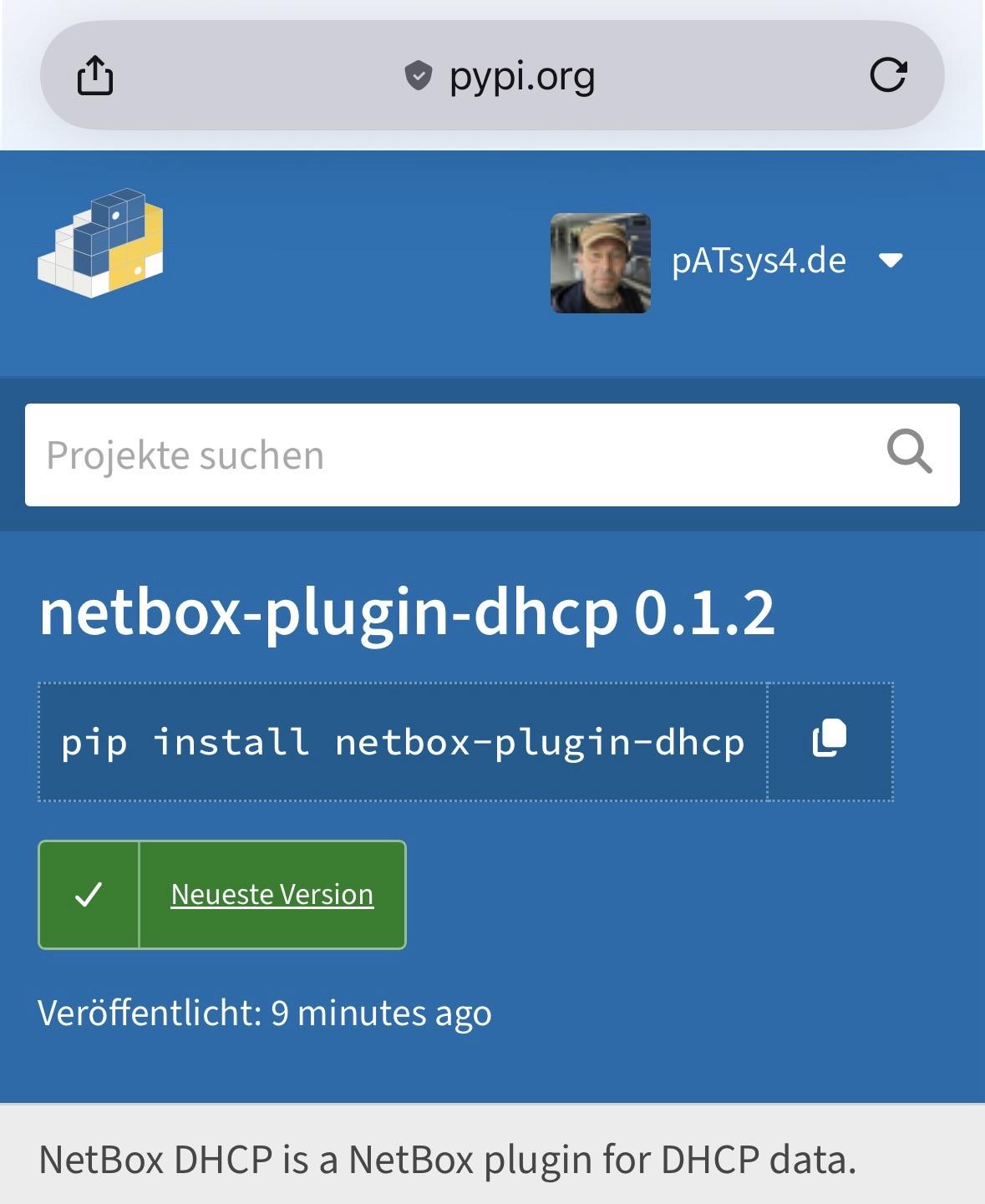This screenshot has height=1204, width=985.
Task: Open the Neueste Version link
Action: (x=272, y=895)
